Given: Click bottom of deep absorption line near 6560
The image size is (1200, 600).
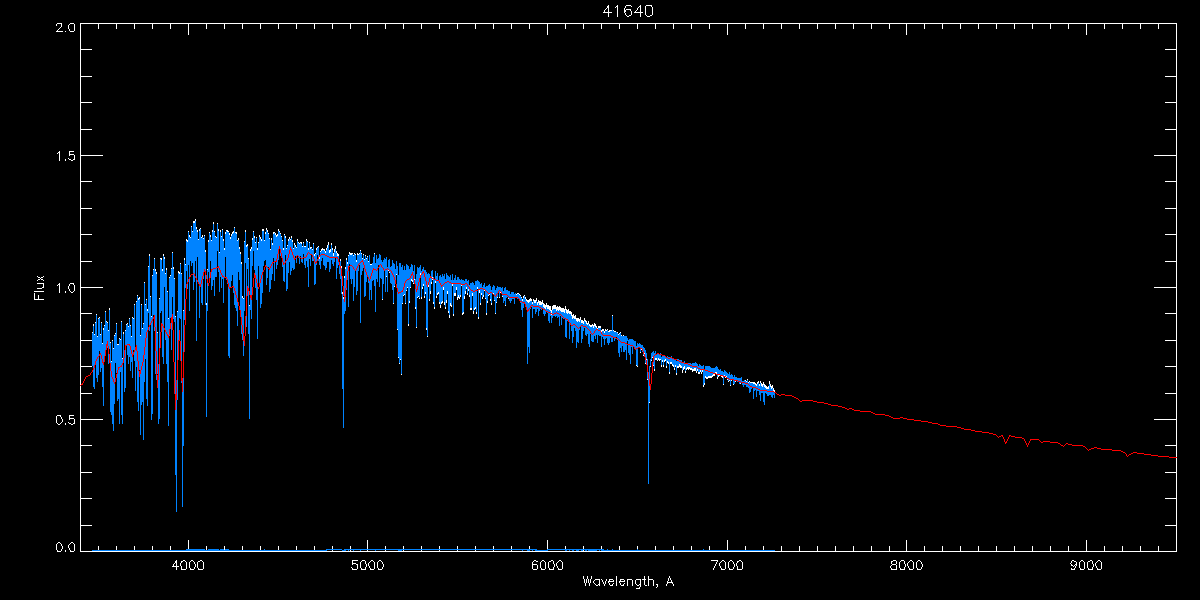Looking at the screenshot, I should [x=648, y=481].
